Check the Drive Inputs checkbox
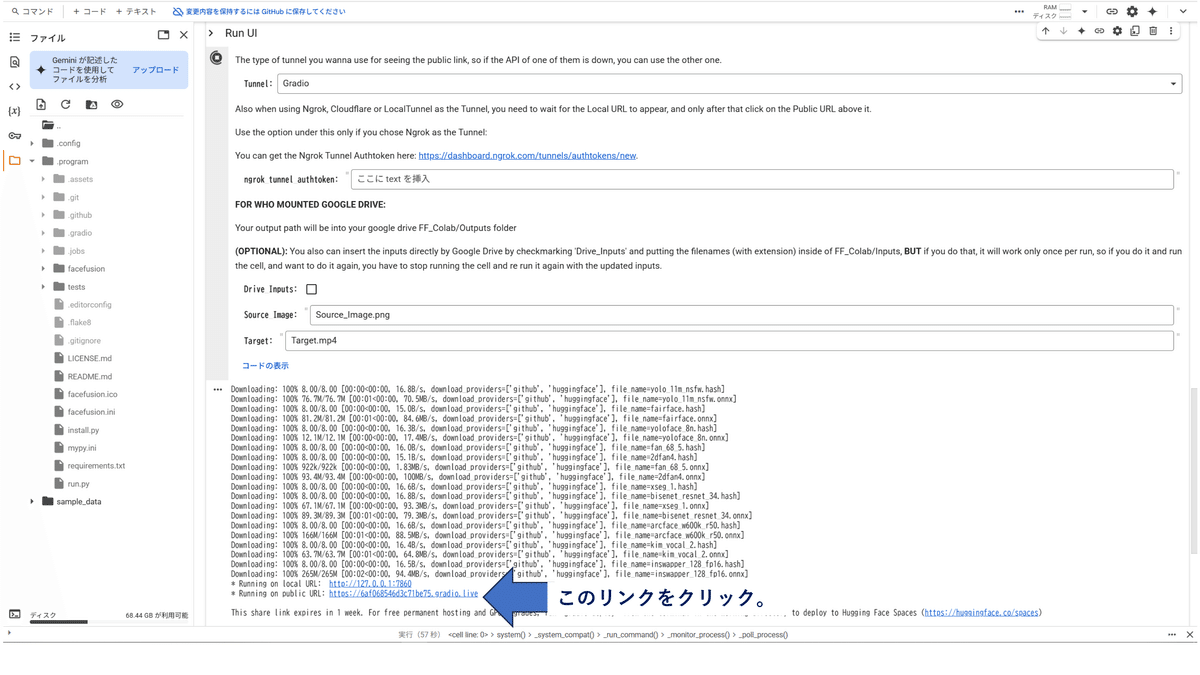1200x675 pixels. point(311,289)
